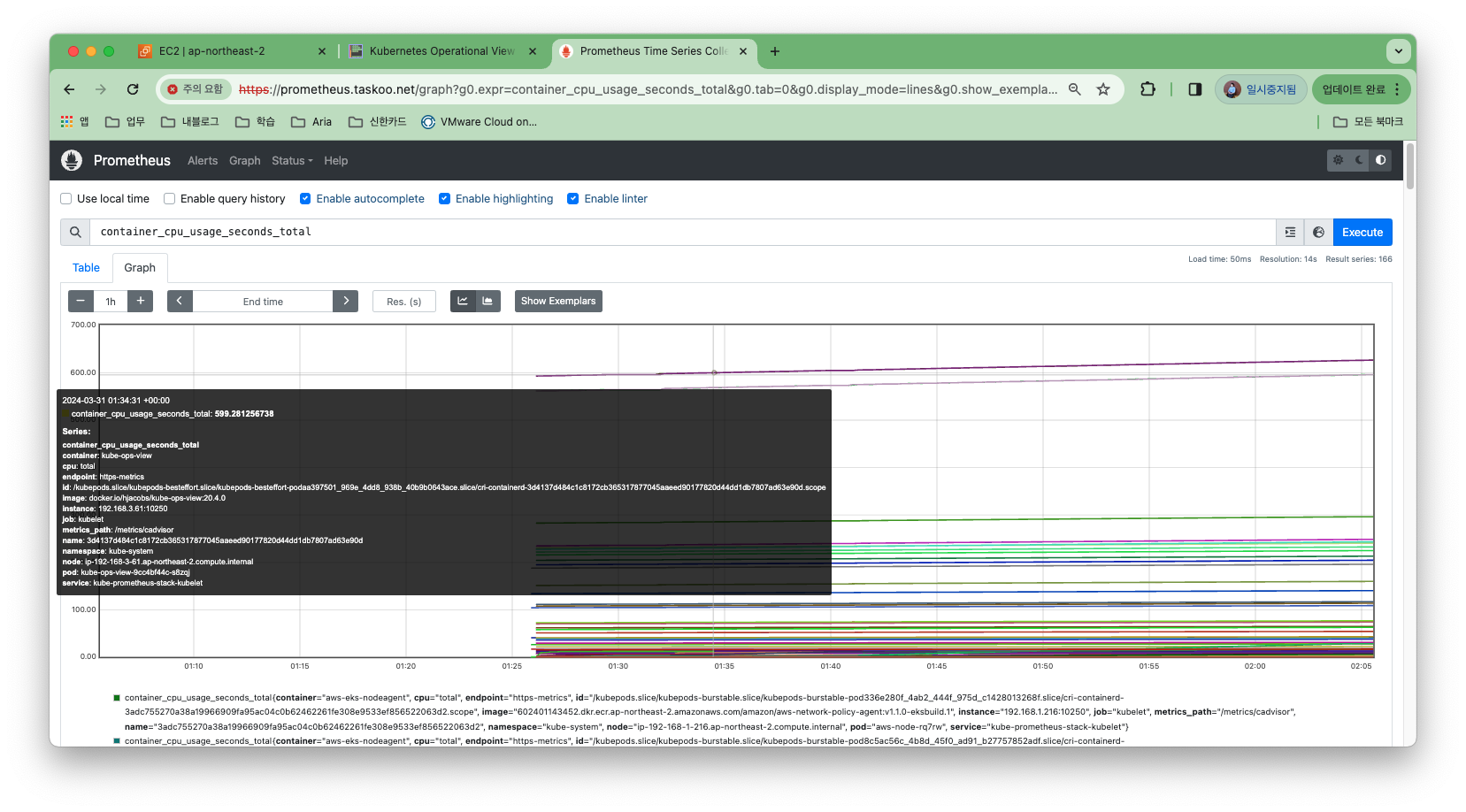Open the 신한카드 bookmarks folder
This screenshot has height=812, width=1466.
(377, 122)
